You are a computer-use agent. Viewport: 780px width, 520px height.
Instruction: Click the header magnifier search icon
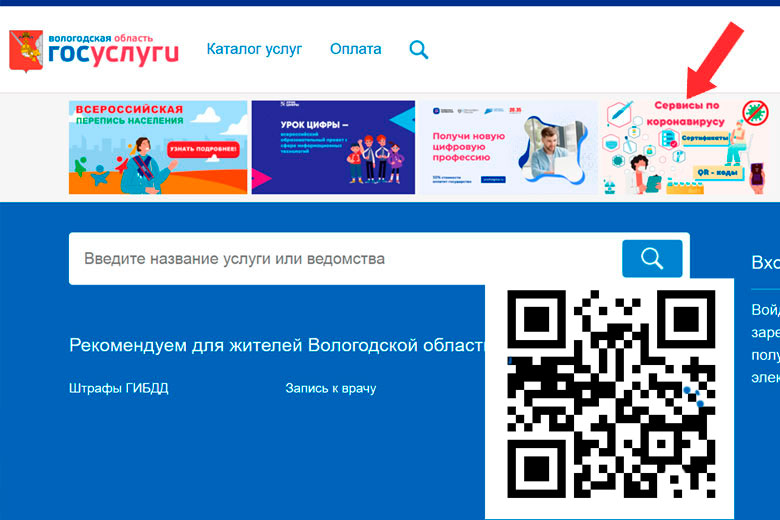(418, 49)
